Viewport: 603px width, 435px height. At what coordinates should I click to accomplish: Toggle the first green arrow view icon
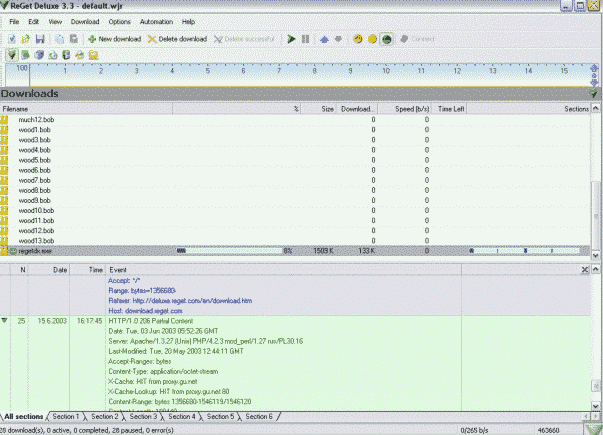(12, 55)
